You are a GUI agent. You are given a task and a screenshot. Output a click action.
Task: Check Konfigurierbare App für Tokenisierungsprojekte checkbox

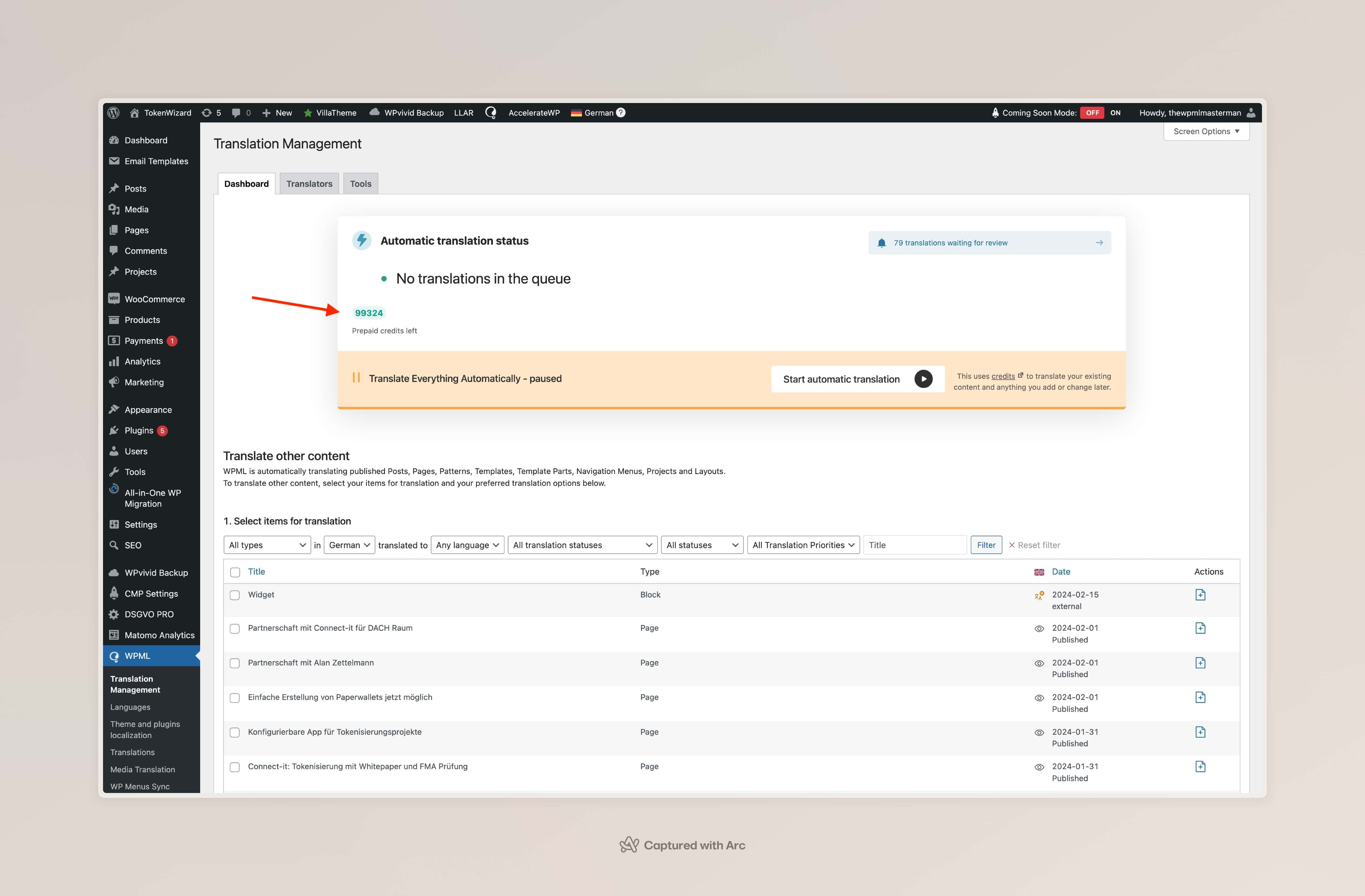point(234,733)
